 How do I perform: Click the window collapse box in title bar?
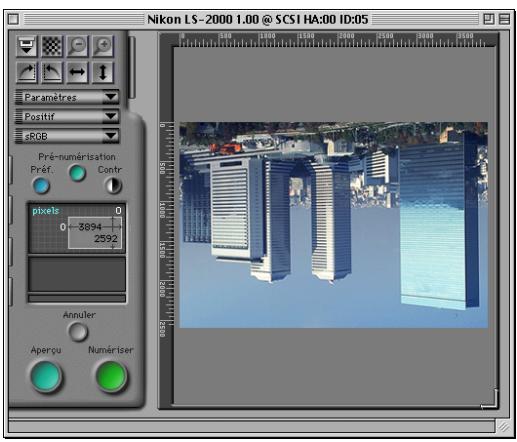(x=504, y=19)
